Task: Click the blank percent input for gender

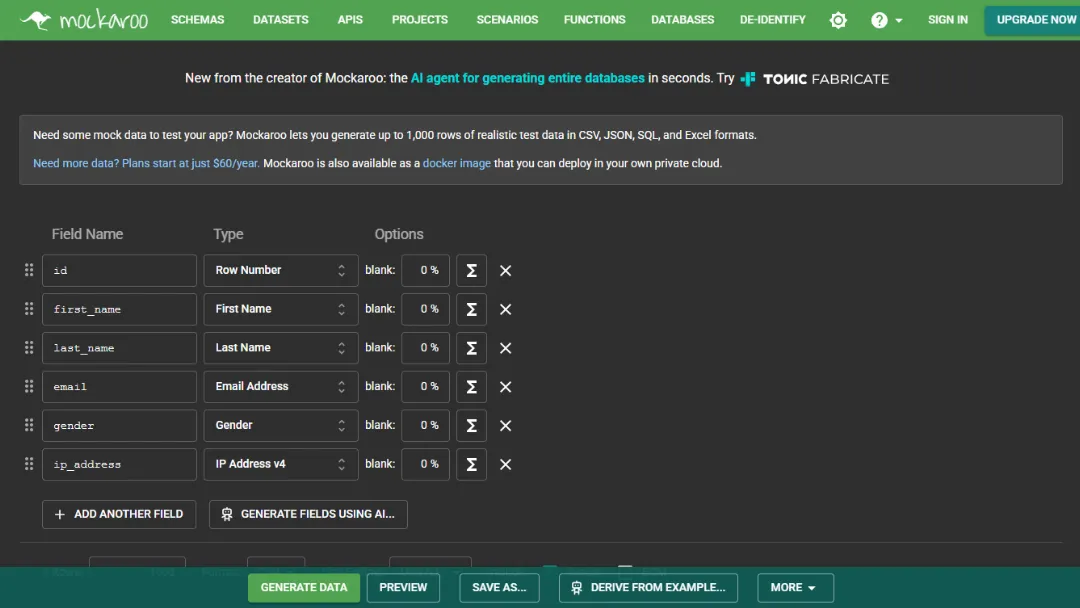Action: (x=426, y=426)
